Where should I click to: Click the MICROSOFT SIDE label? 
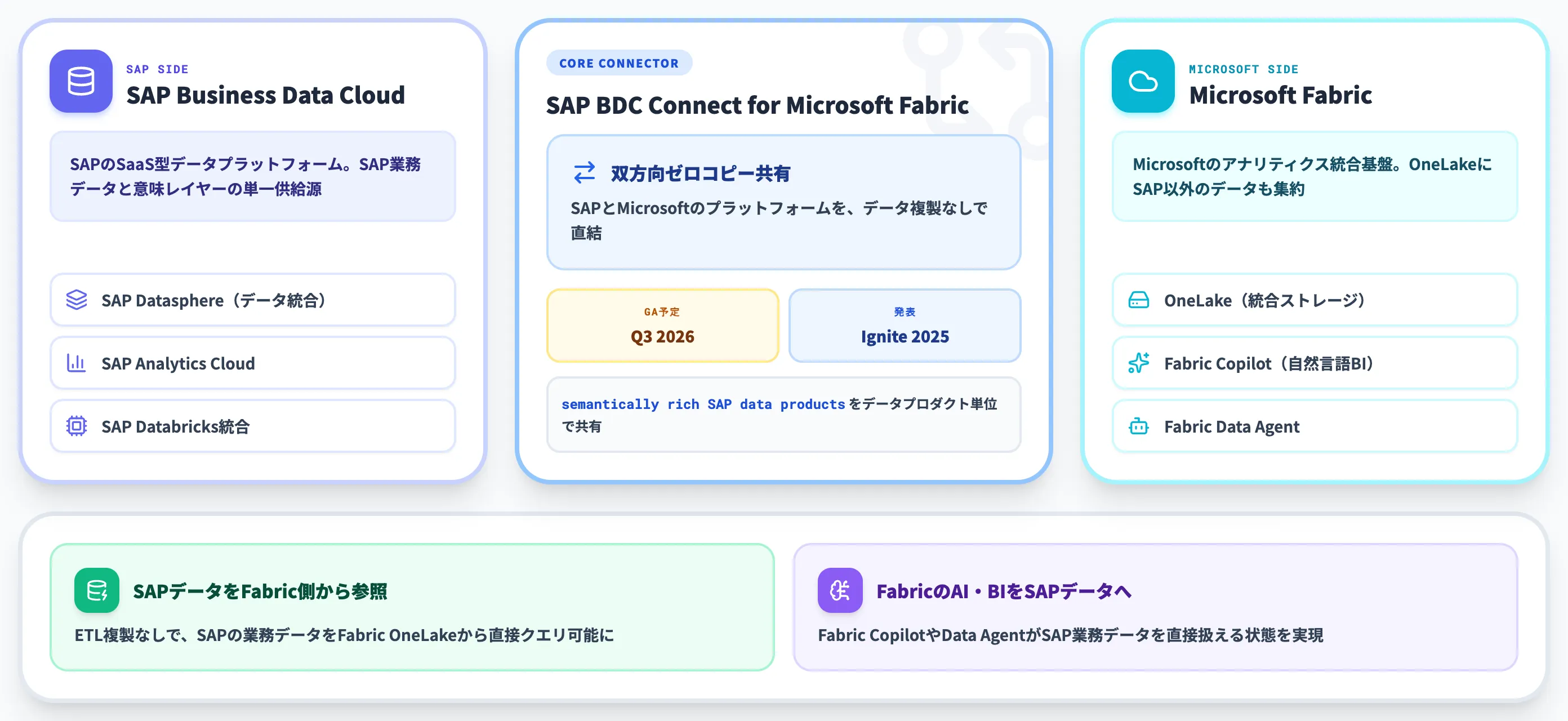point(1244,69)
